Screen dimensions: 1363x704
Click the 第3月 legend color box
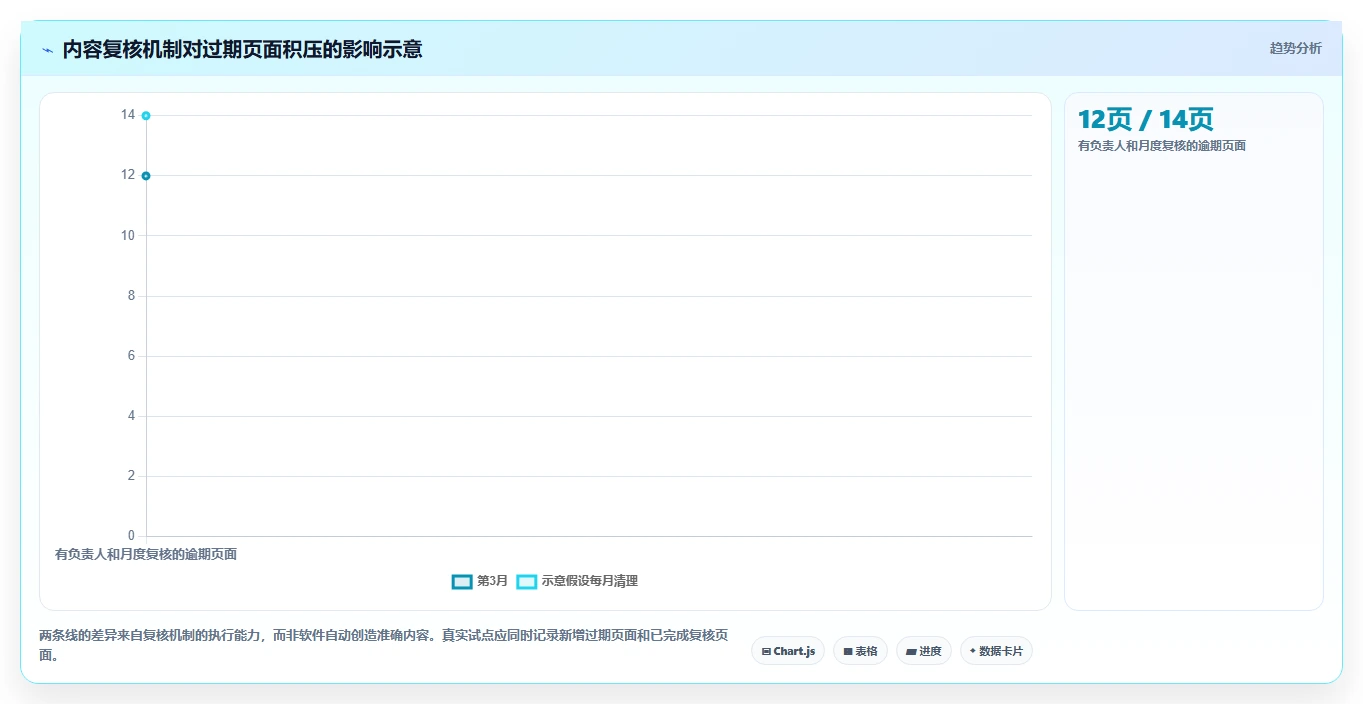tap(462, 581)
